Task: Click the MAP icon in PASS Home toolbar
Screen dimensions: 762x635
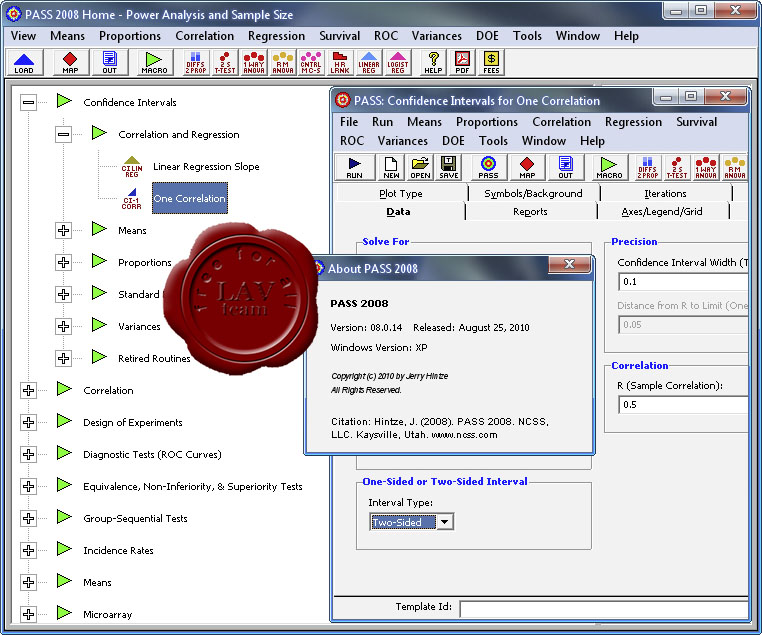Action: click(70, 63)
